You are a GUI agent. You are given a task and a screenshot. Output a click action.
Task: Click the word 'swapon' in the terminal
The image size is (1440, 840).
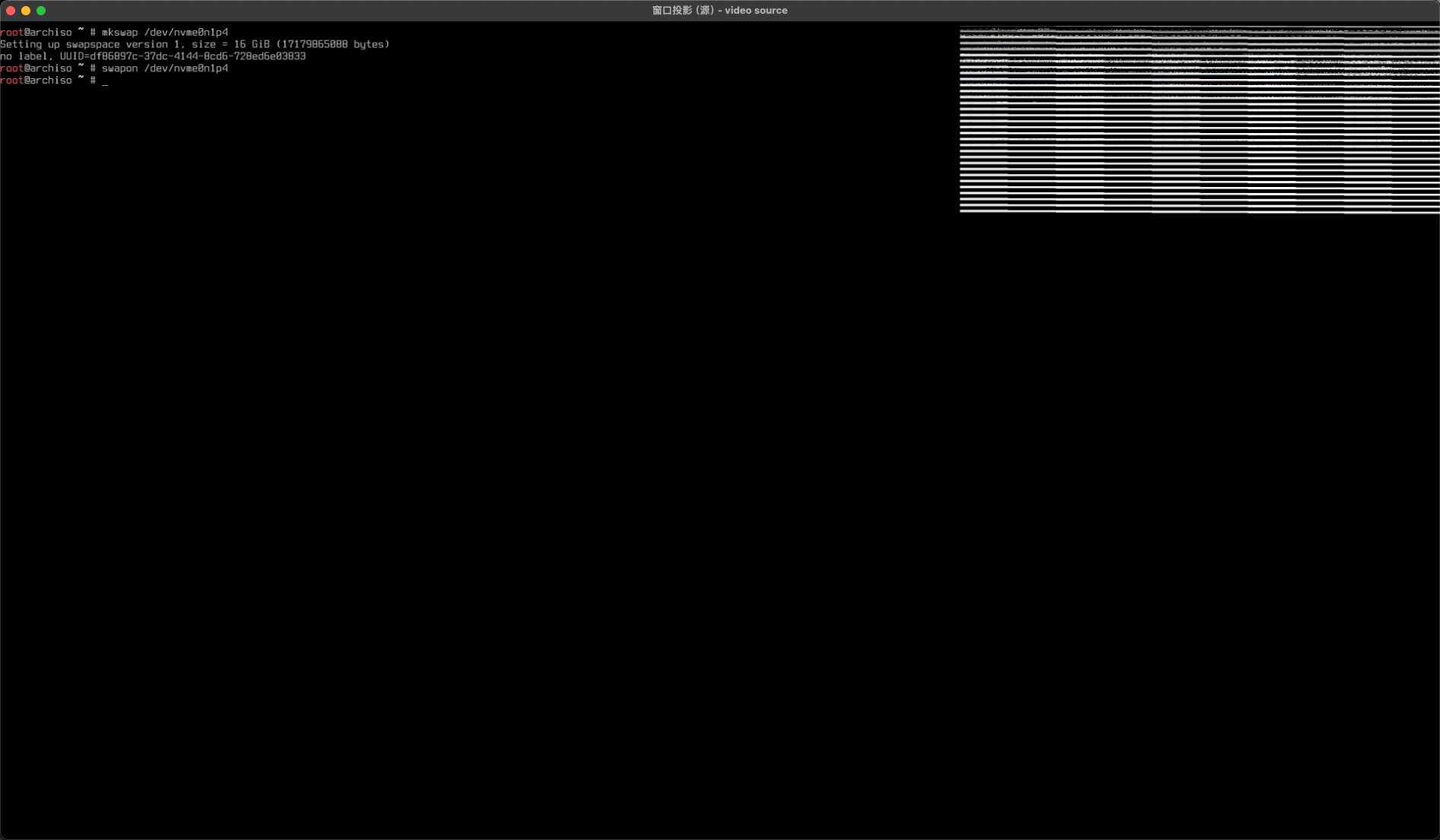(119, 68)
